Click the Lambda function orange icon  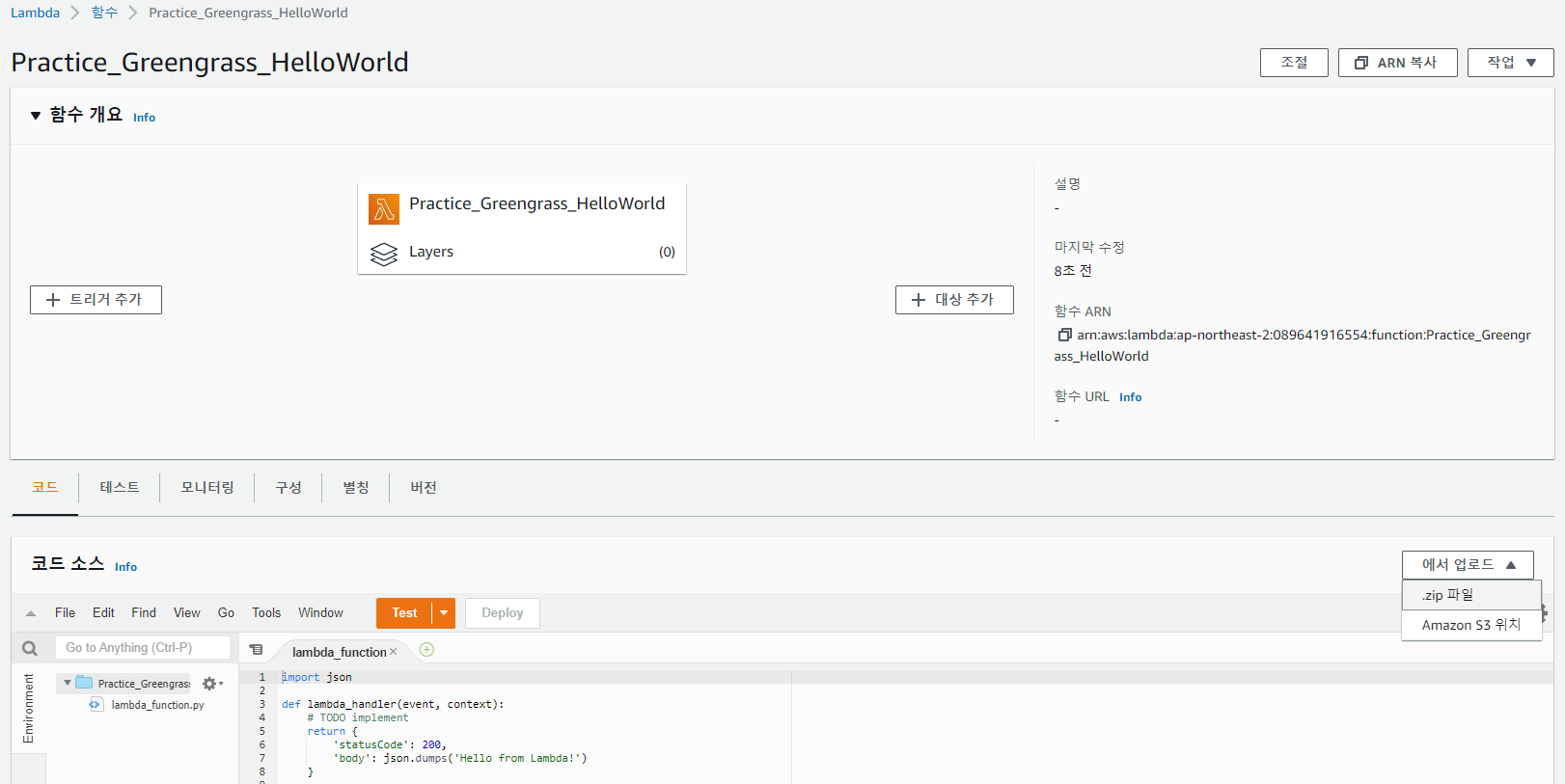(384, 208)
